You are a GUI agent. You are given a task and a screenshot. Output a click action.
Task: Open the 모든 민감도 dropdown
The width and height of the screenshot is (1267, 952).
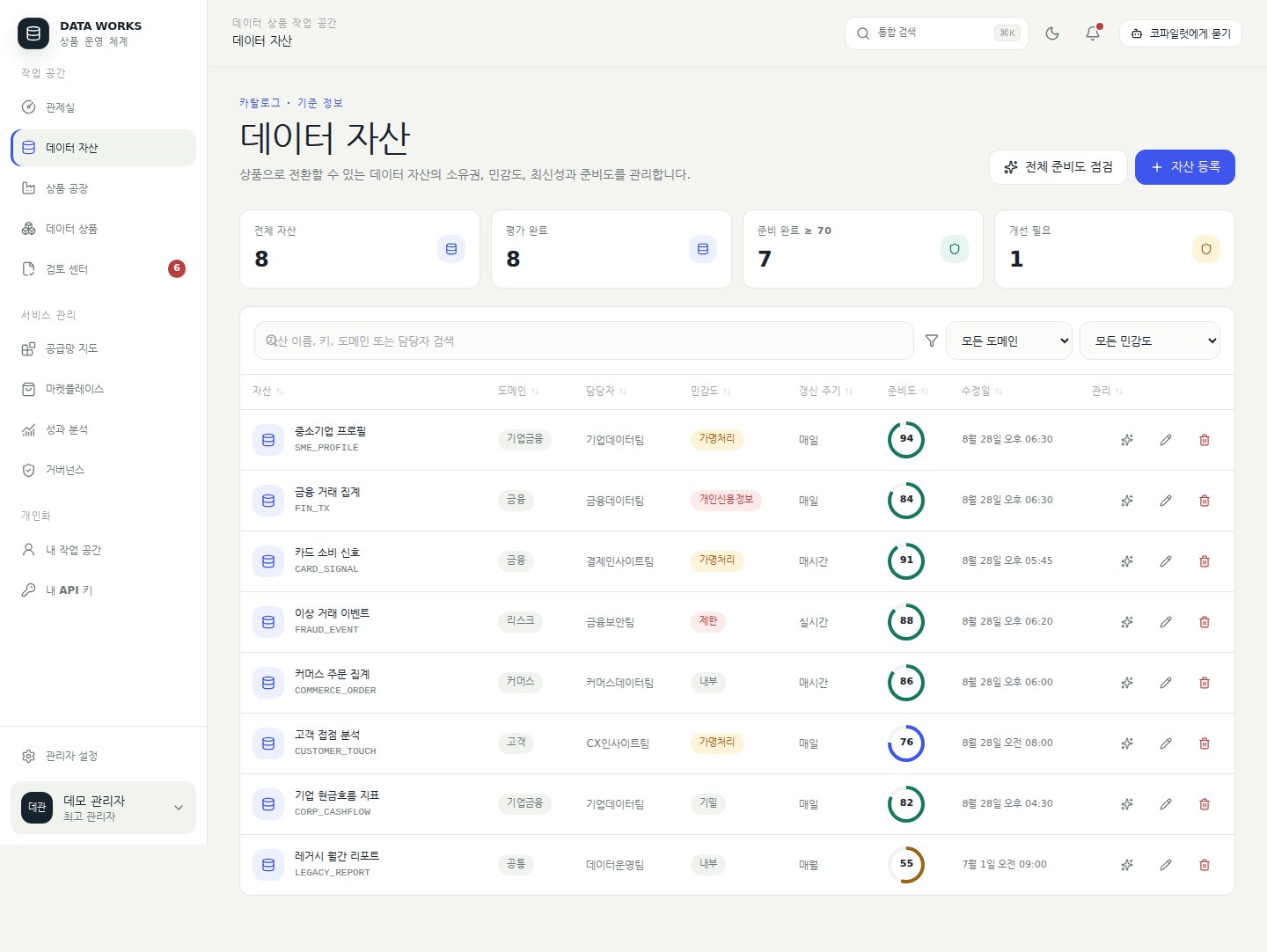pyautogui.click(x=1150, y=341)
